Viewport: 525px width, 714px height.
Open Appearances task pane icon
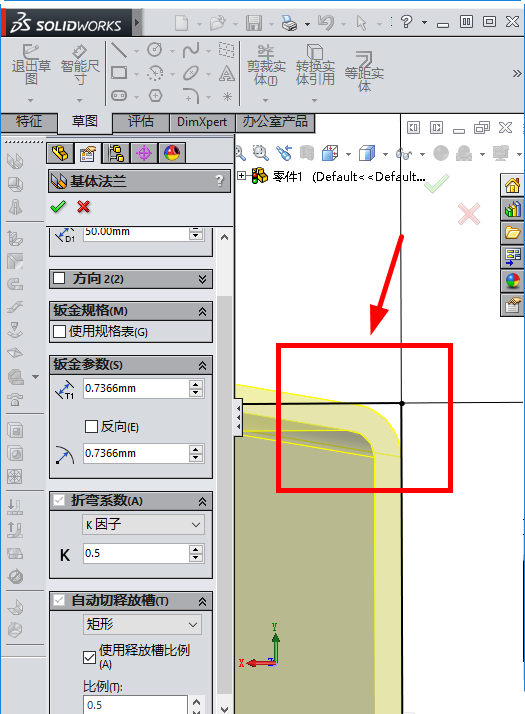[512, 281]
